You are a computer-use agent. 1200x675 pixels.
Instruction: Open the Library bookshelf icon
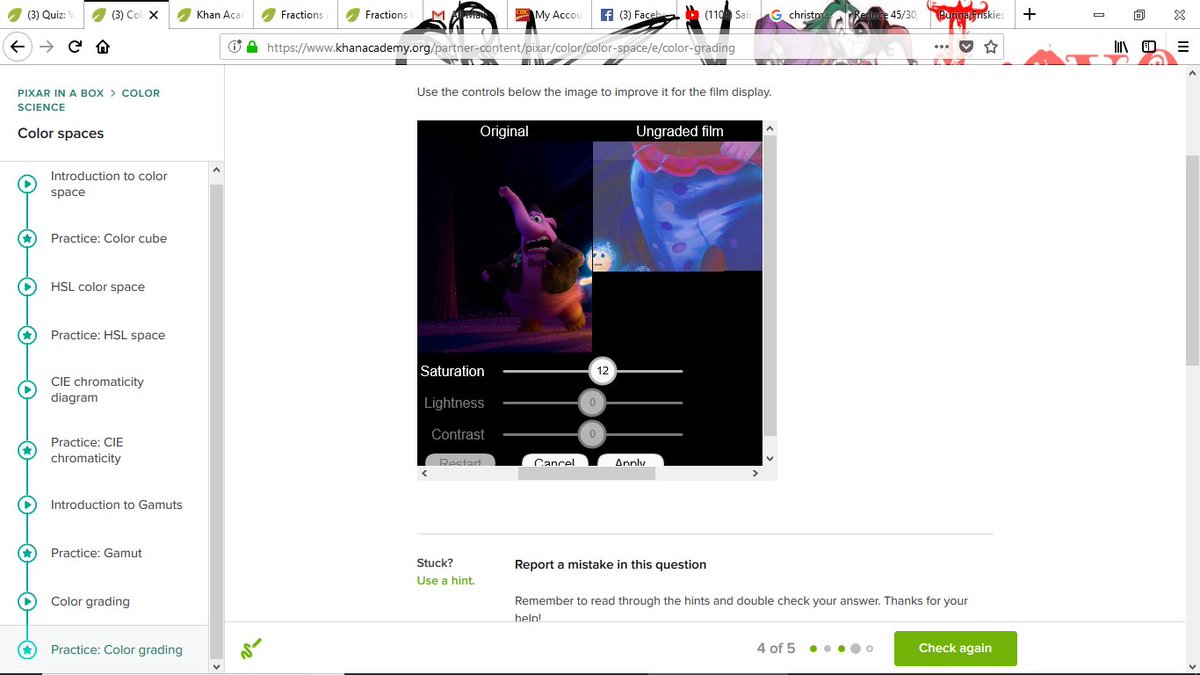[1123, 47]
